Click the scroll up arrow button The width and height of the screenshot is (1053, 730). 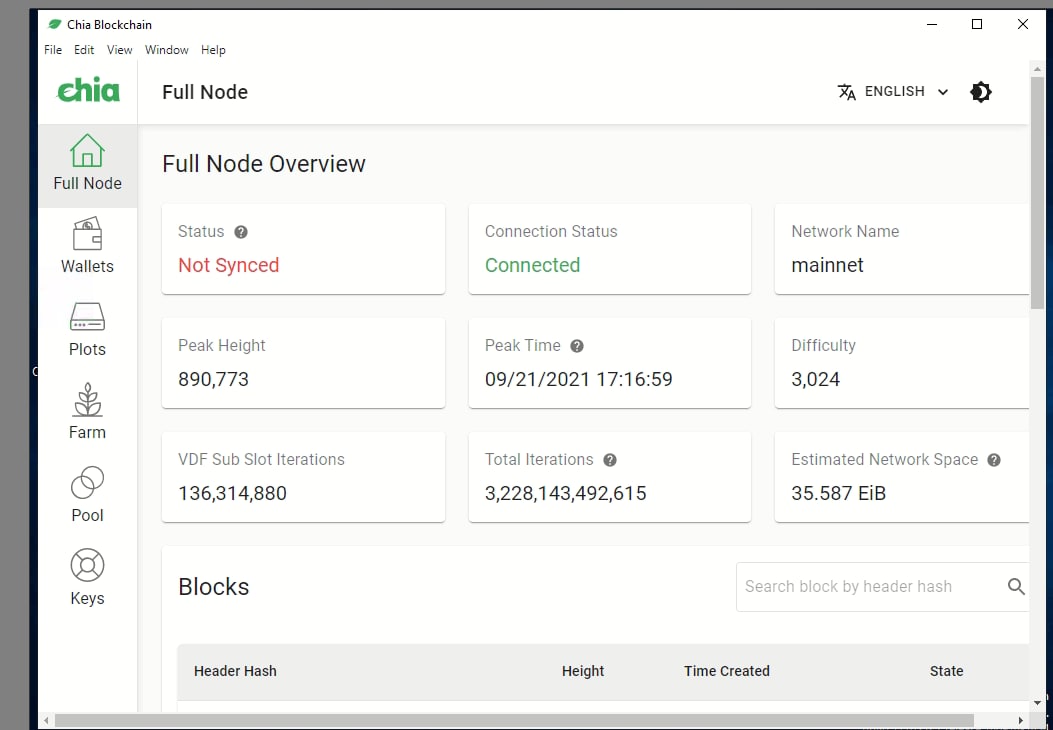(1037, 69)
